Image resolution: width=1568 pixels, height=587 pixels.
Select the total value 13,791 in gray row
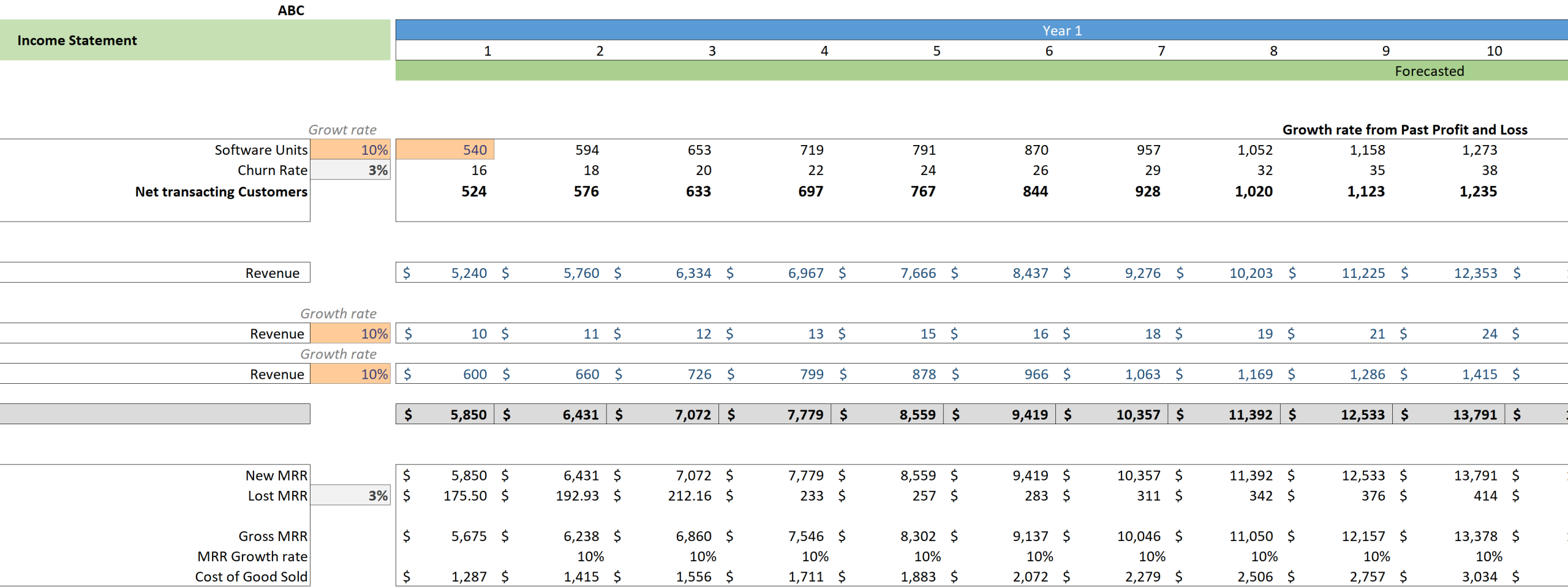[x=1475, y=414]
